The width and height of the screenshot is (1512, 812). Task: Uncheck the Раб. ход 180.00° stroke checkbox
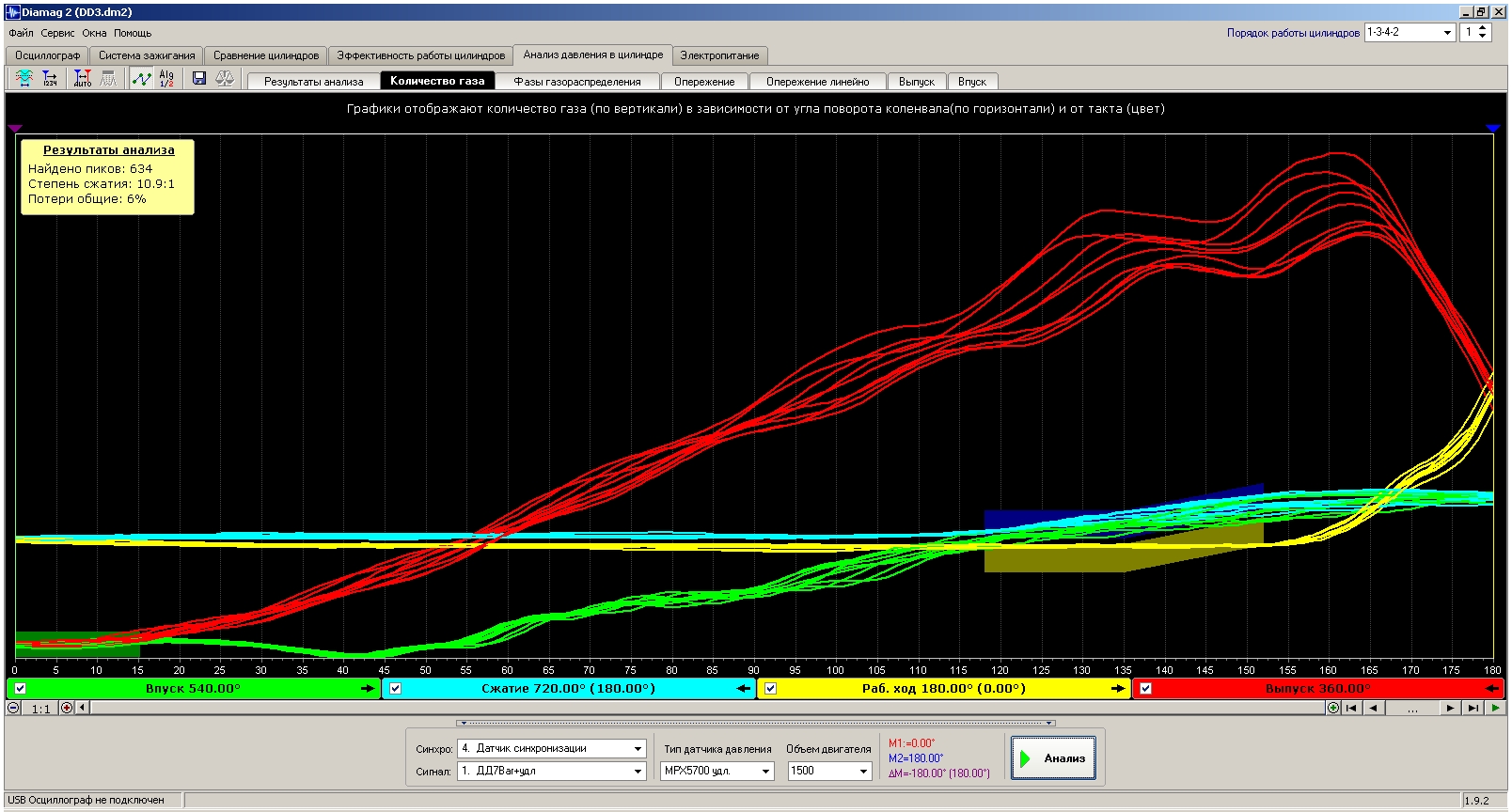770,689
